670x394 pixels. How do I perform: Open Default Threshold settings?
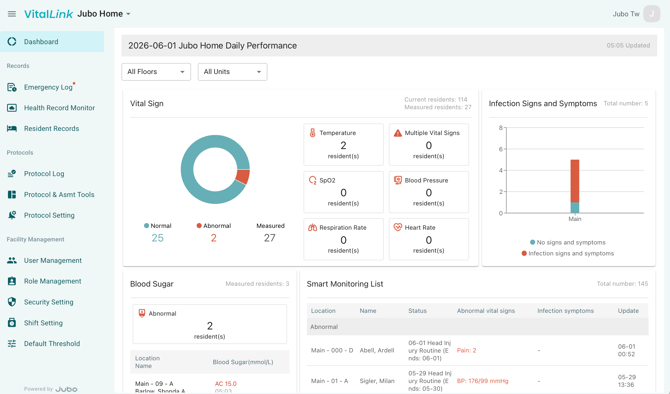pyautogui.click(x=52, y=344)
